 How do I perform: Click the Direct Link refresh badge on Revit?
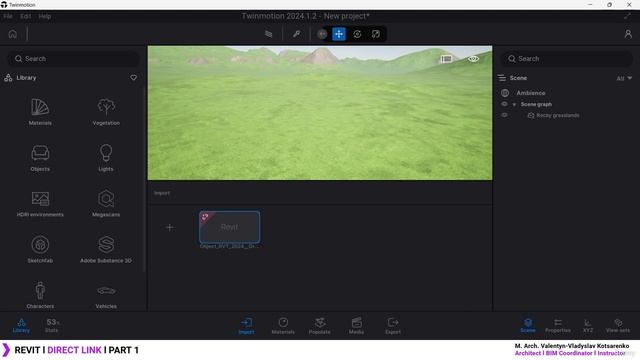click(205, 217)
